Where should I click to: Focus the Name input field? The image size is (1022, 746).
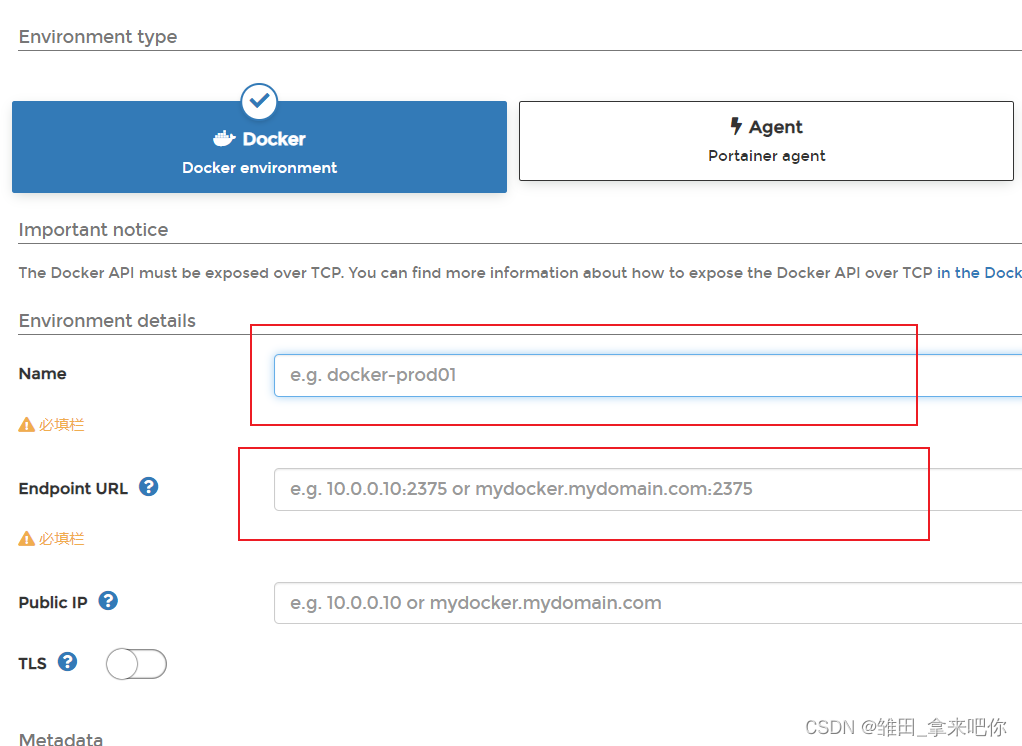coord(648,375)
